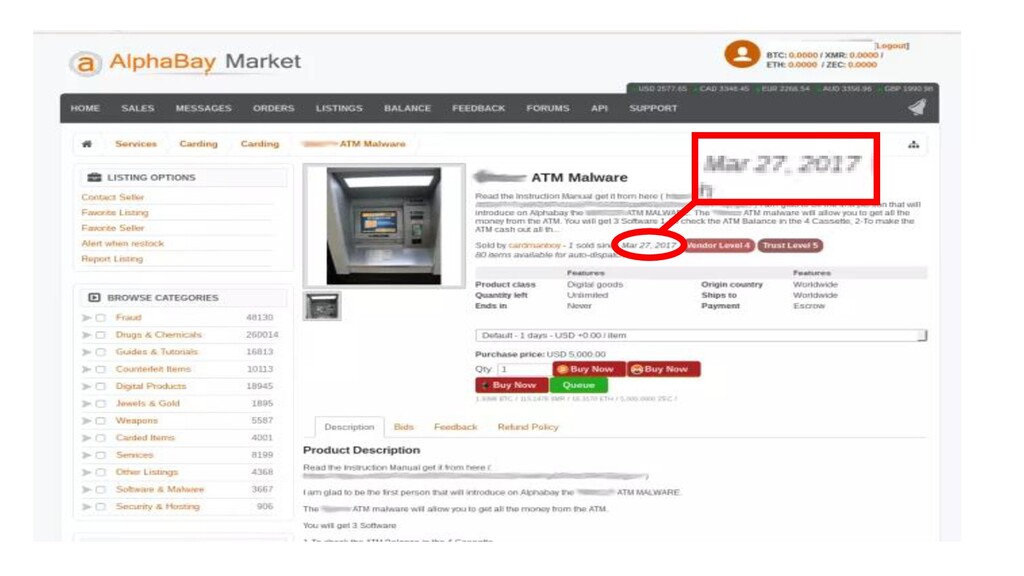Click the Favorite Listing link
The image size is (1024, 576).
[x=115, y=212]
